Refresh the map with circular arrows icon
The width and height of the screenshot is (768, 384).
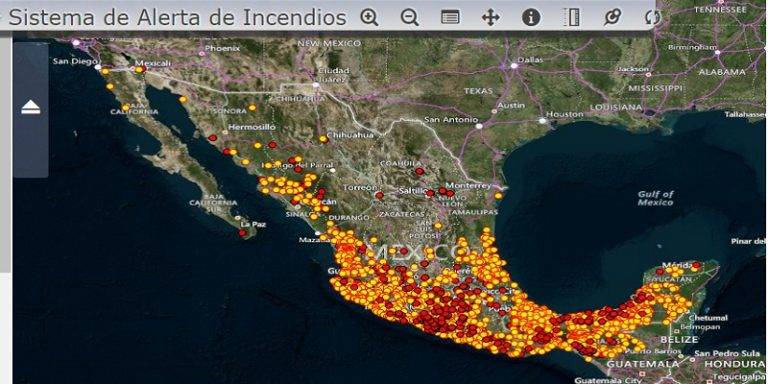652,18
